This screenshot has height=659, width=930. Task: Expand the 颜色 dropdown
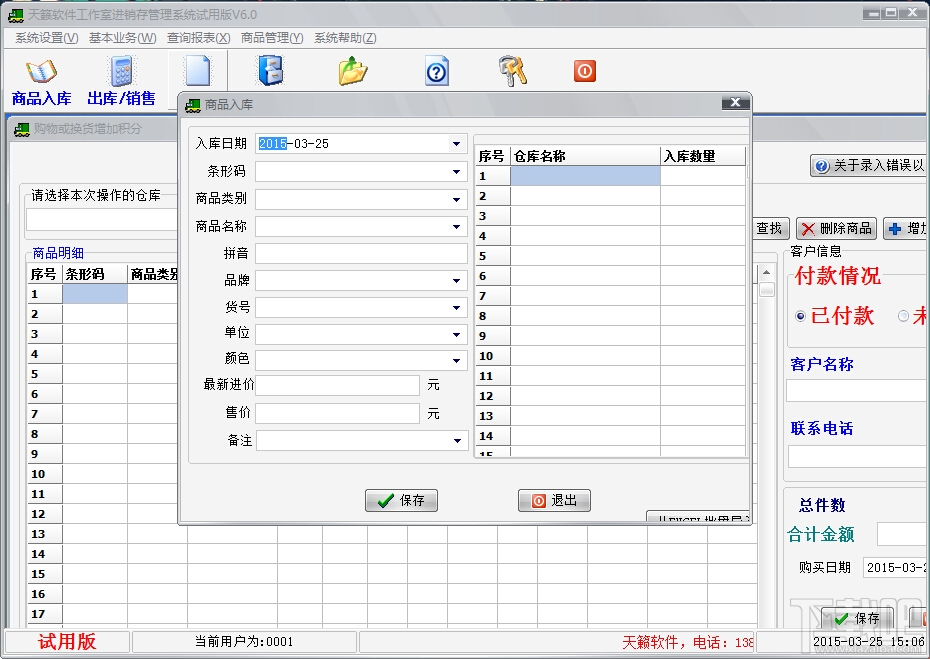(456, 361)
